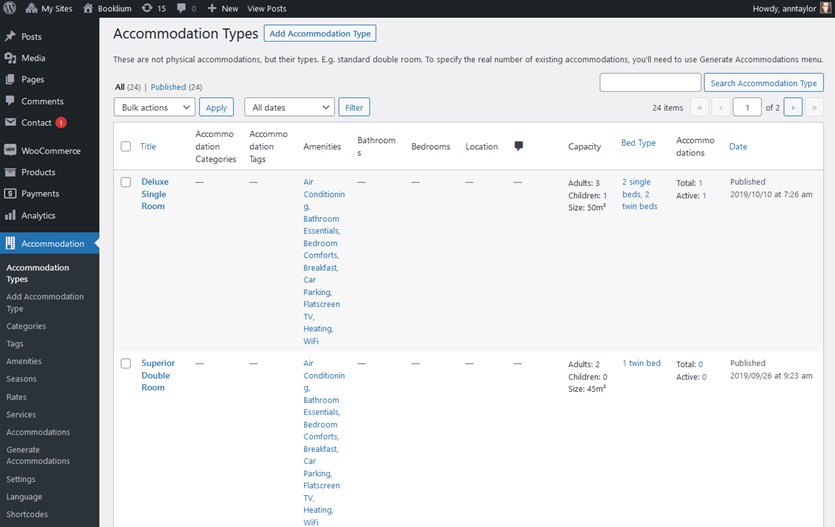Go to Rates submenu

click(17, 397)
